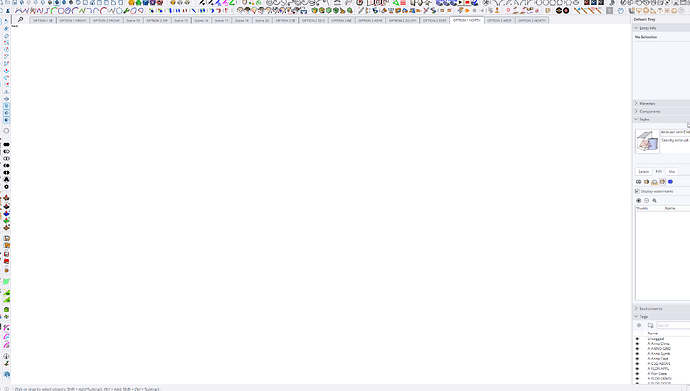Toggle visibility of Untagged tag

pos(637,339)
